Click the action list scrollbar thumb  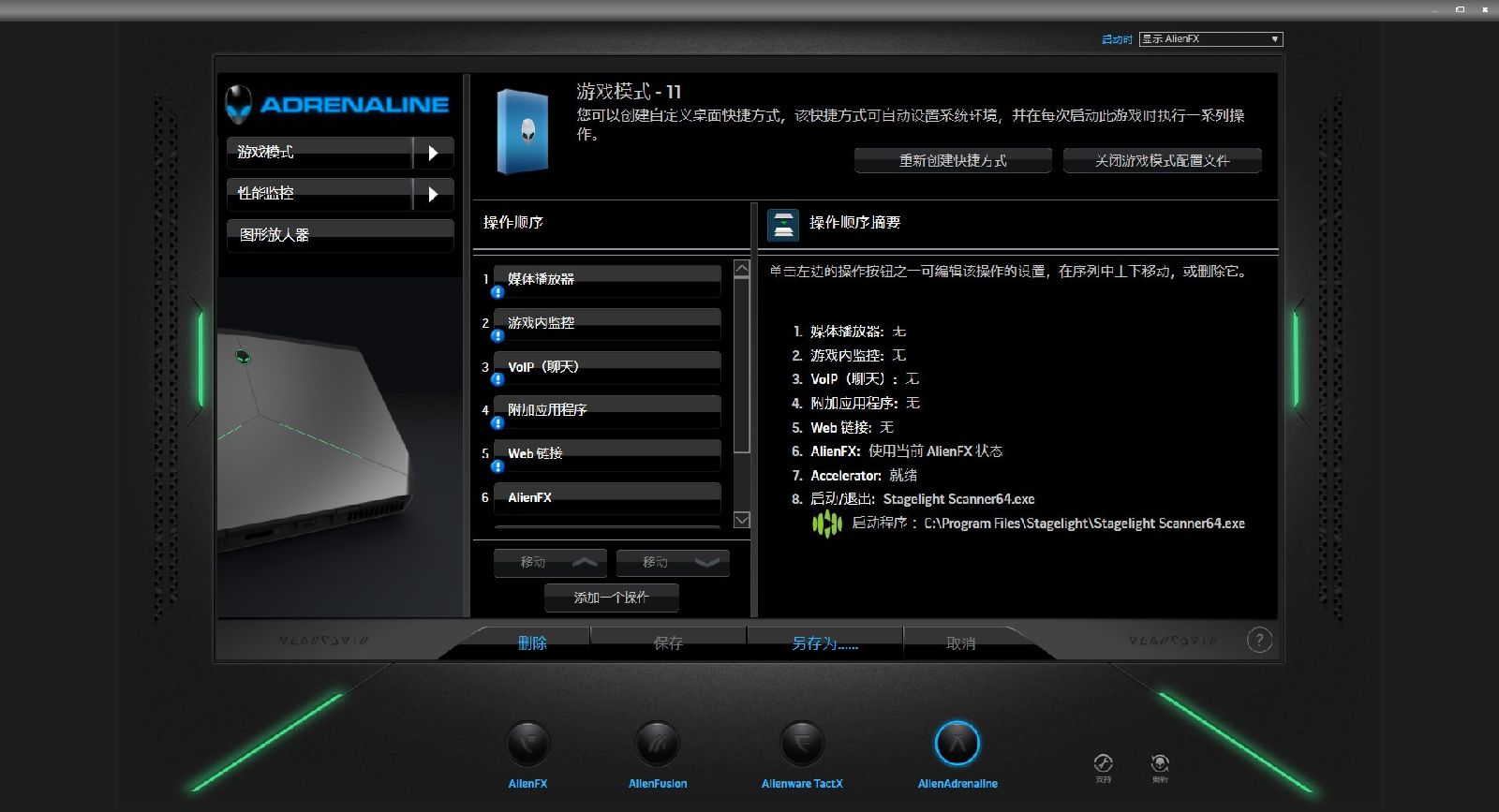coord(742,365)
